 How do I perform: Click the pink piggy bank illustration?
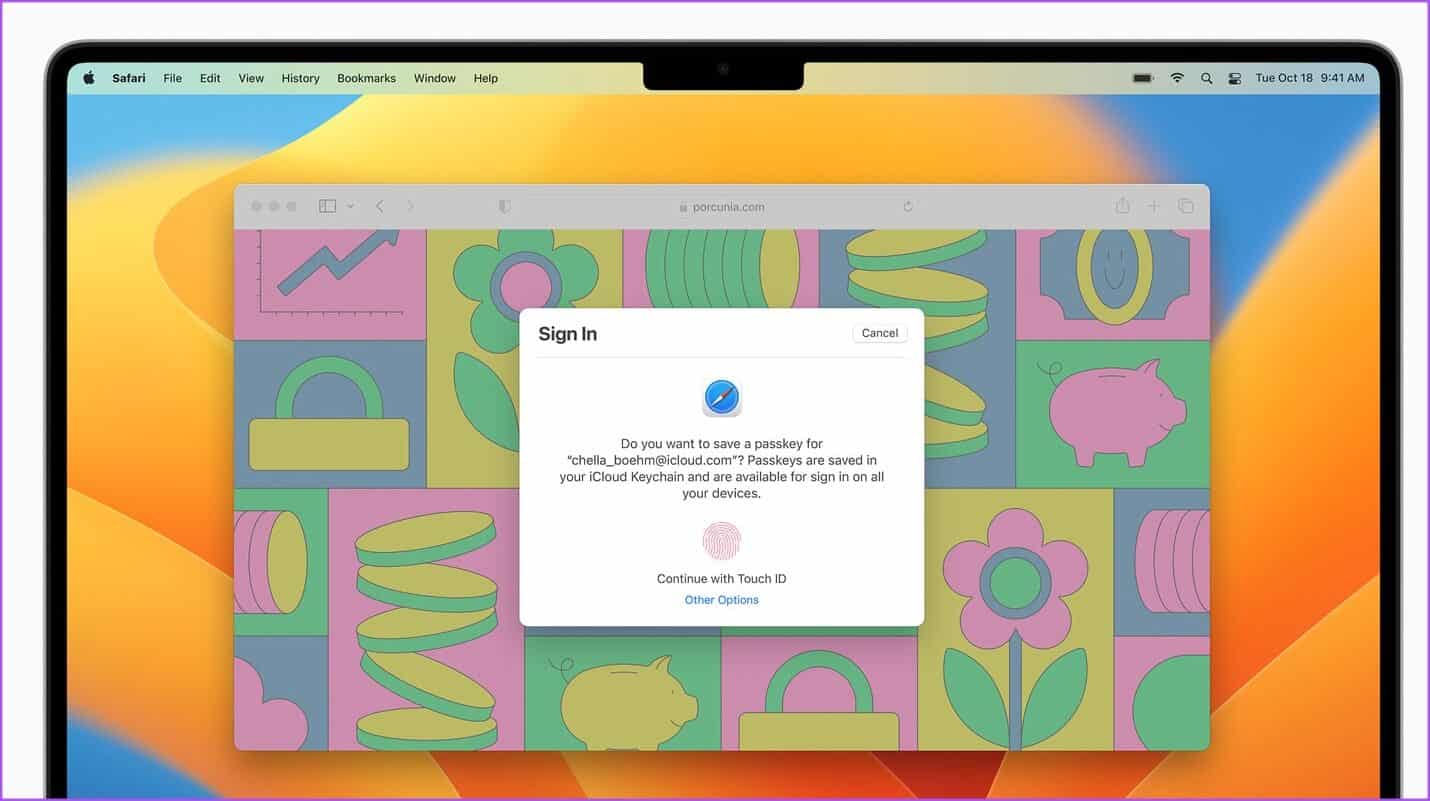(x=1111, y=413)
